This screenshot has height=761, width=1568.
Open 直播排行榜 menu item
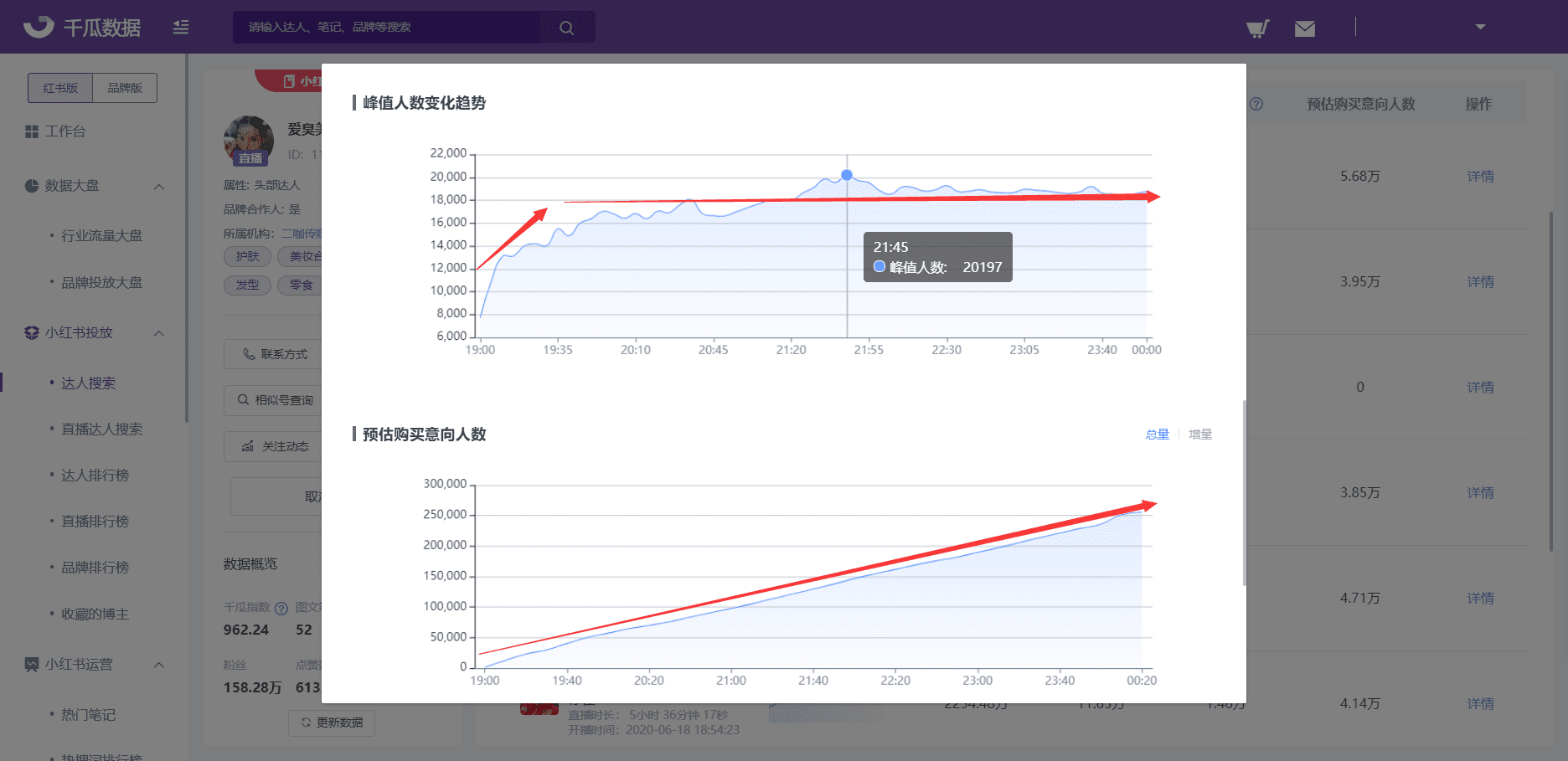[95, 522]
